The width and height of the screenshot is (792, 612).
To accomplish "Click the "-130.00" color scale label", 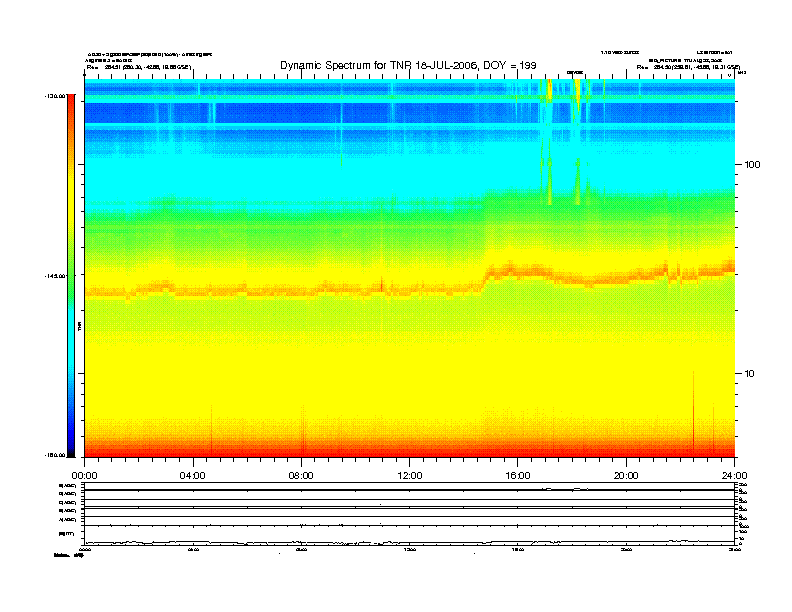I will [55, 95].
